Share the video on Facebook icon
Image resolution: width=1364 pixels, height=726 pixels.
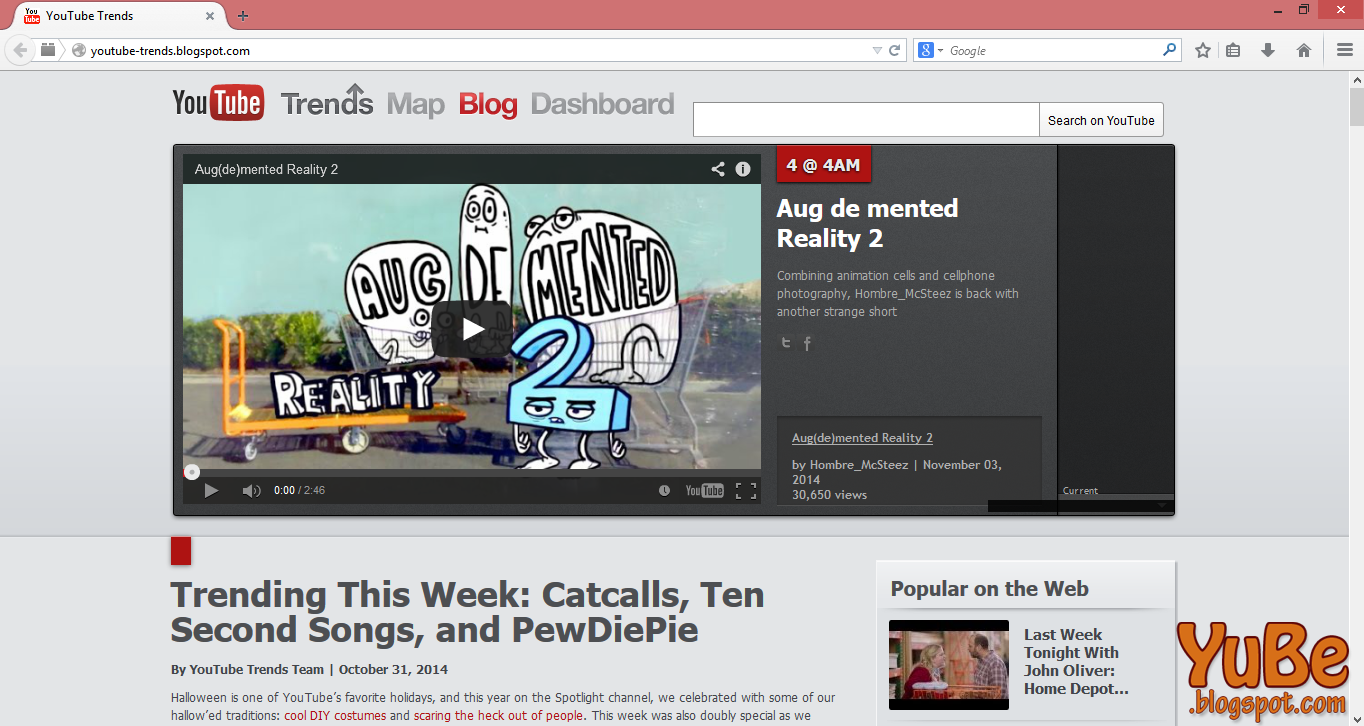point(808,343)
